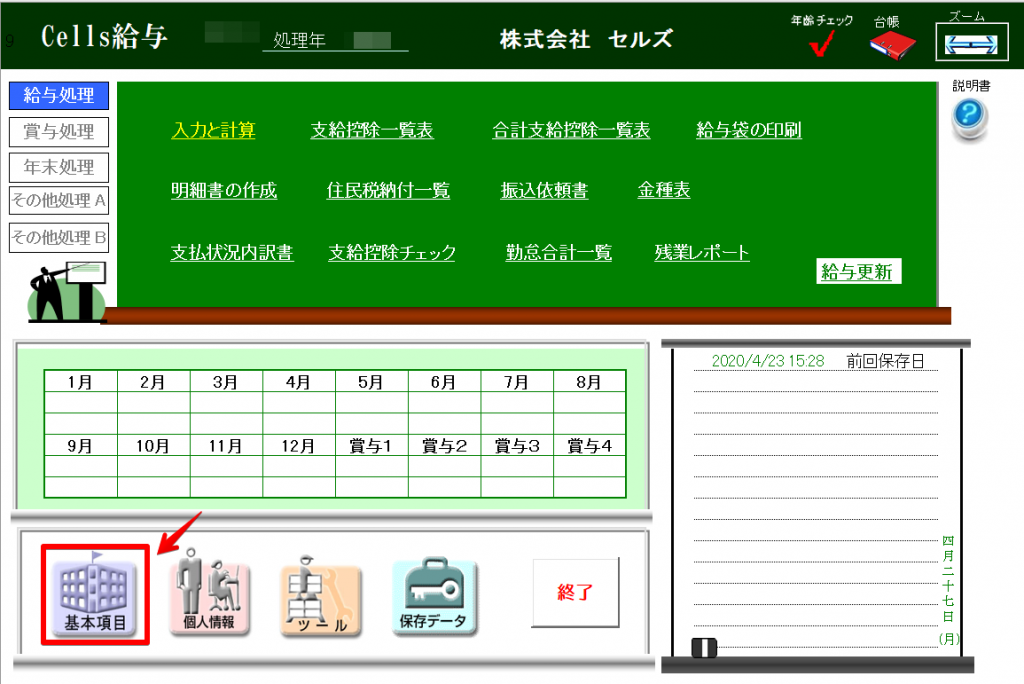Open the ツール icon
This screenshot has height=684, width=1024.
(321, 597)
